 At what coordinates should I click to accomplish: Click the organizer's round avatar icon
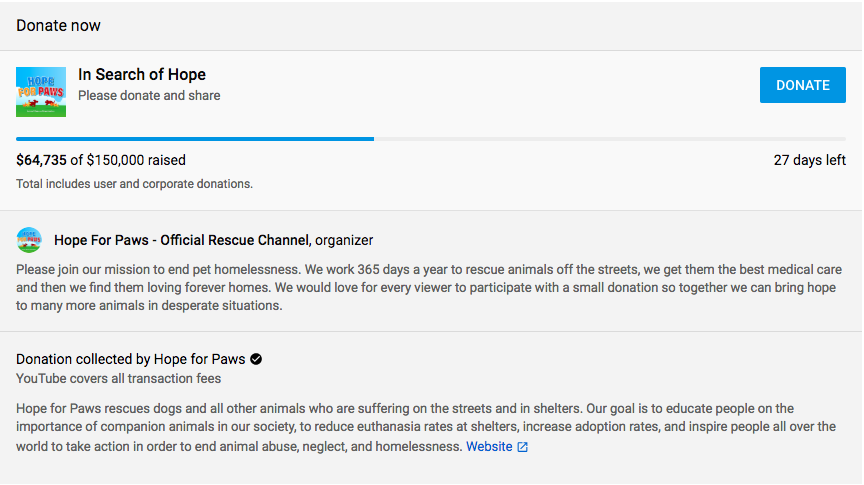tap(29, 240)
